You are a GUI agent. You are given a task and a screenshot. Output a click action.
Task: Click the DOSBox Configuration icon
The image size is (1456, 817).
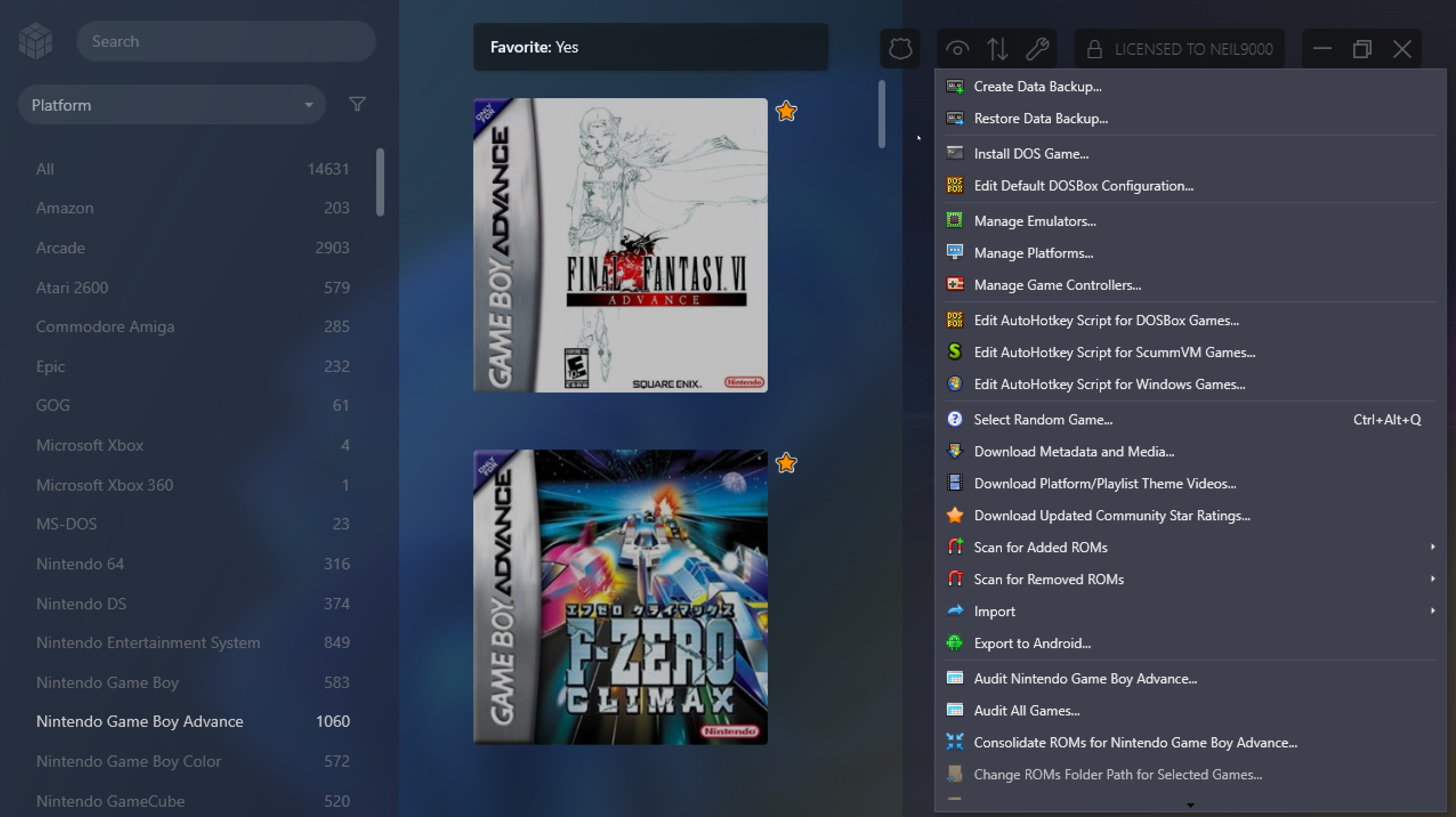tap(955, 185)
